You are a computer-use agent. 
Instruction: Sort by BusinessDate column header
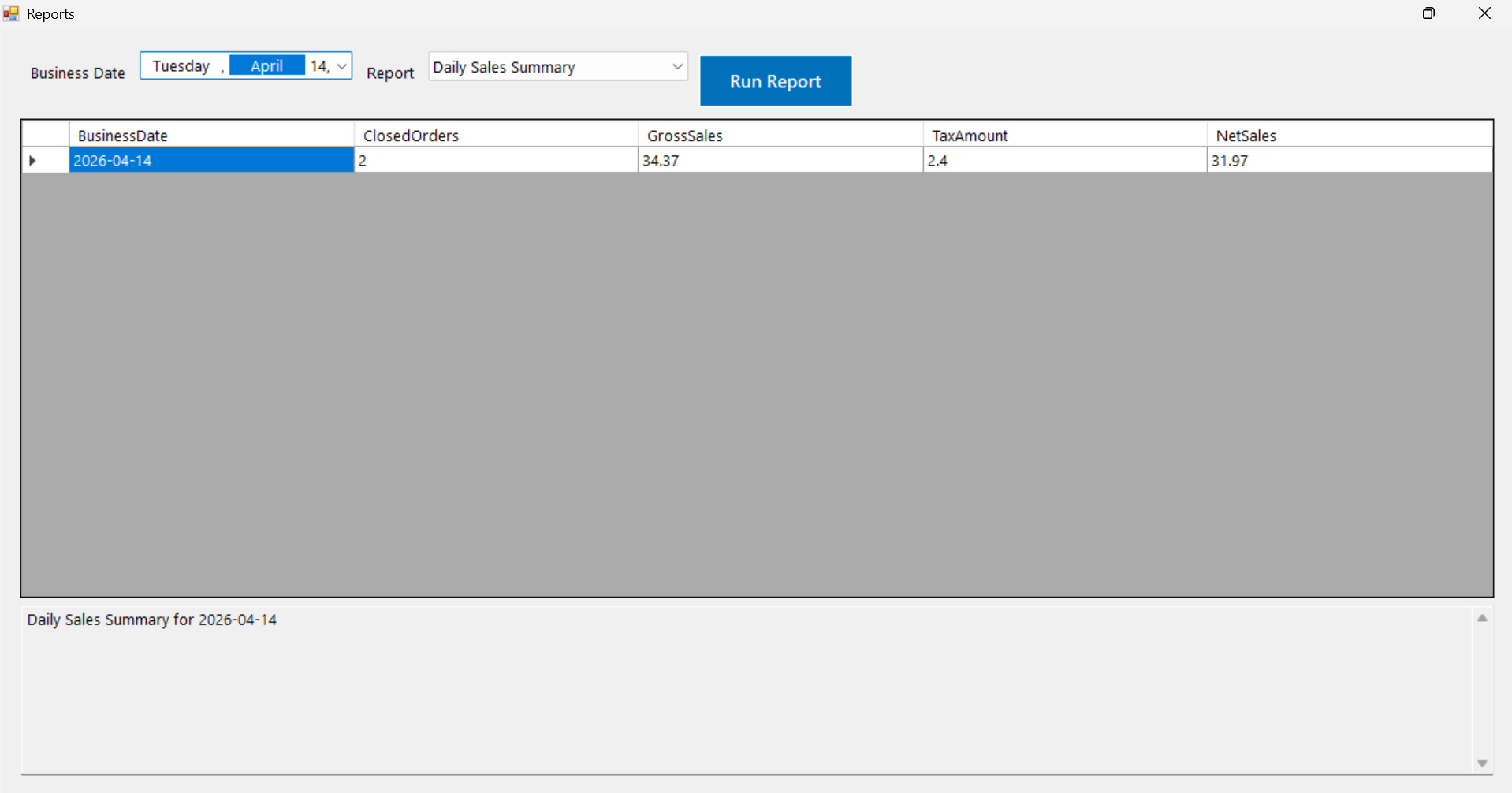click(211, 136)
